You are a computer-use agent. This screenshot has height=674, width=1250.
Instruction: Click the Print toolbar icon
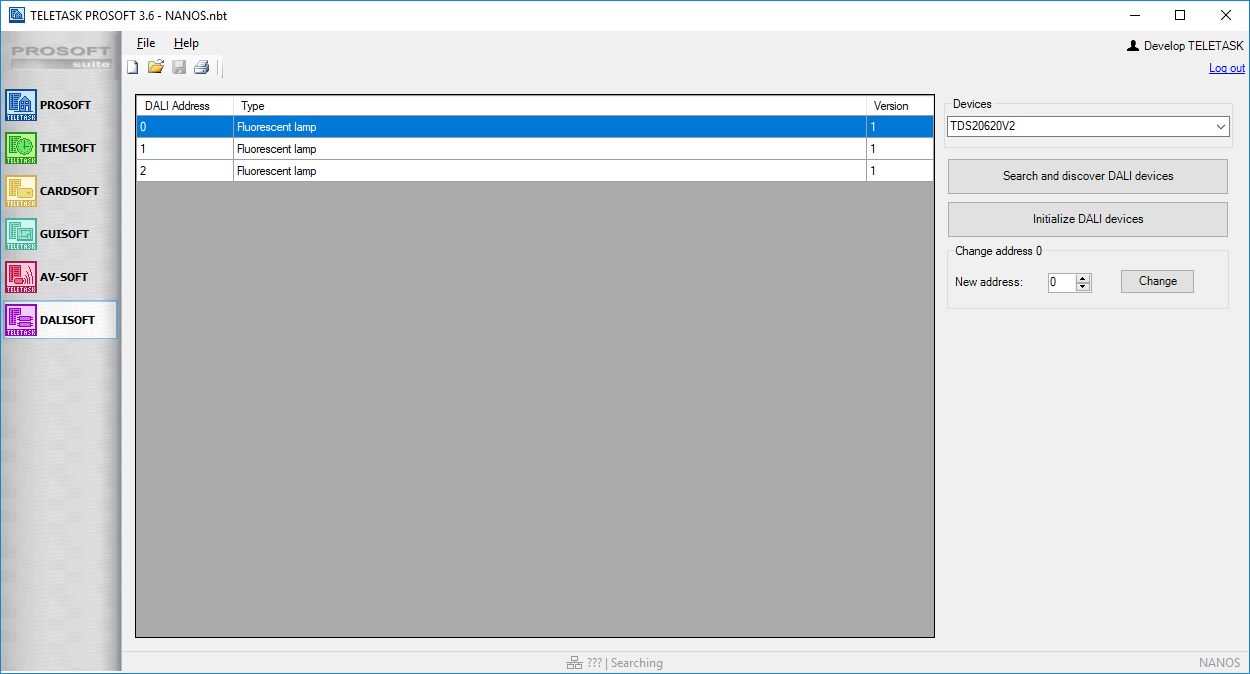point(201,68)
